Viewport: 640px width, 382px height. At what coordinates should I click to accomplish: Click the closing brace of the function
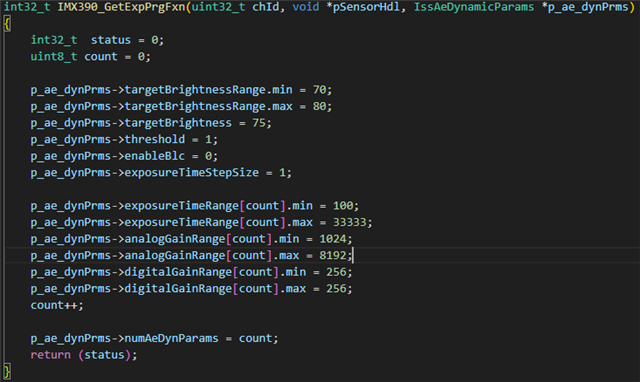coord(7,372)
